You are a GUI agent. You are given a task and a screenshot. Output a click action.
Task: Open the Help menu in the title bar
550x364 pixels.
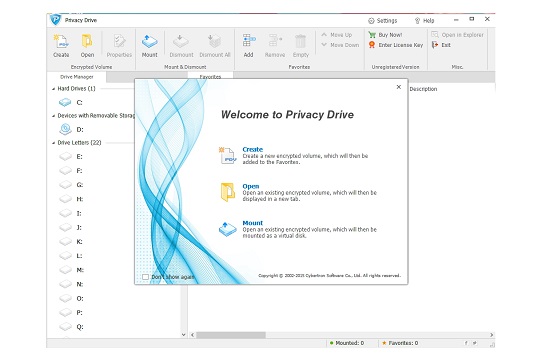click(424, 21)
